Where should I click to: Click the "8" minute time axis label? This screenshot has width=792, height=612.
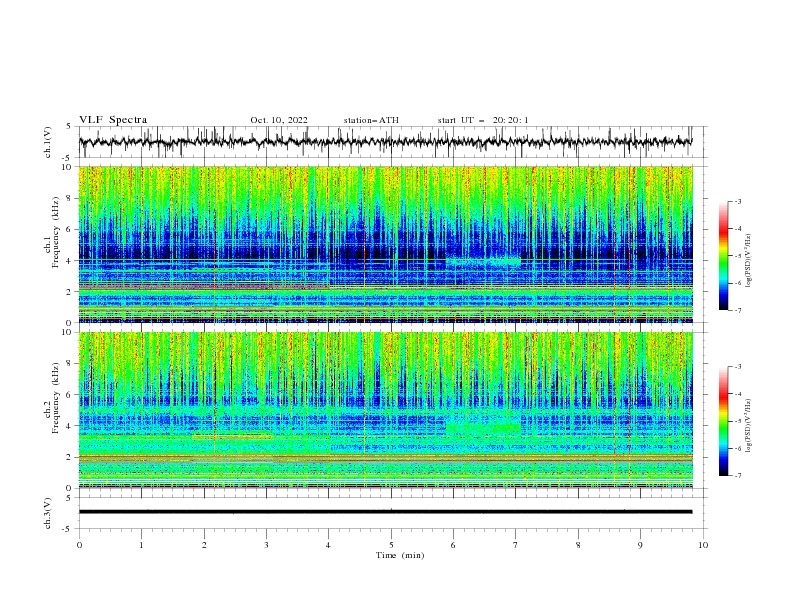click(x=578, y=545)
